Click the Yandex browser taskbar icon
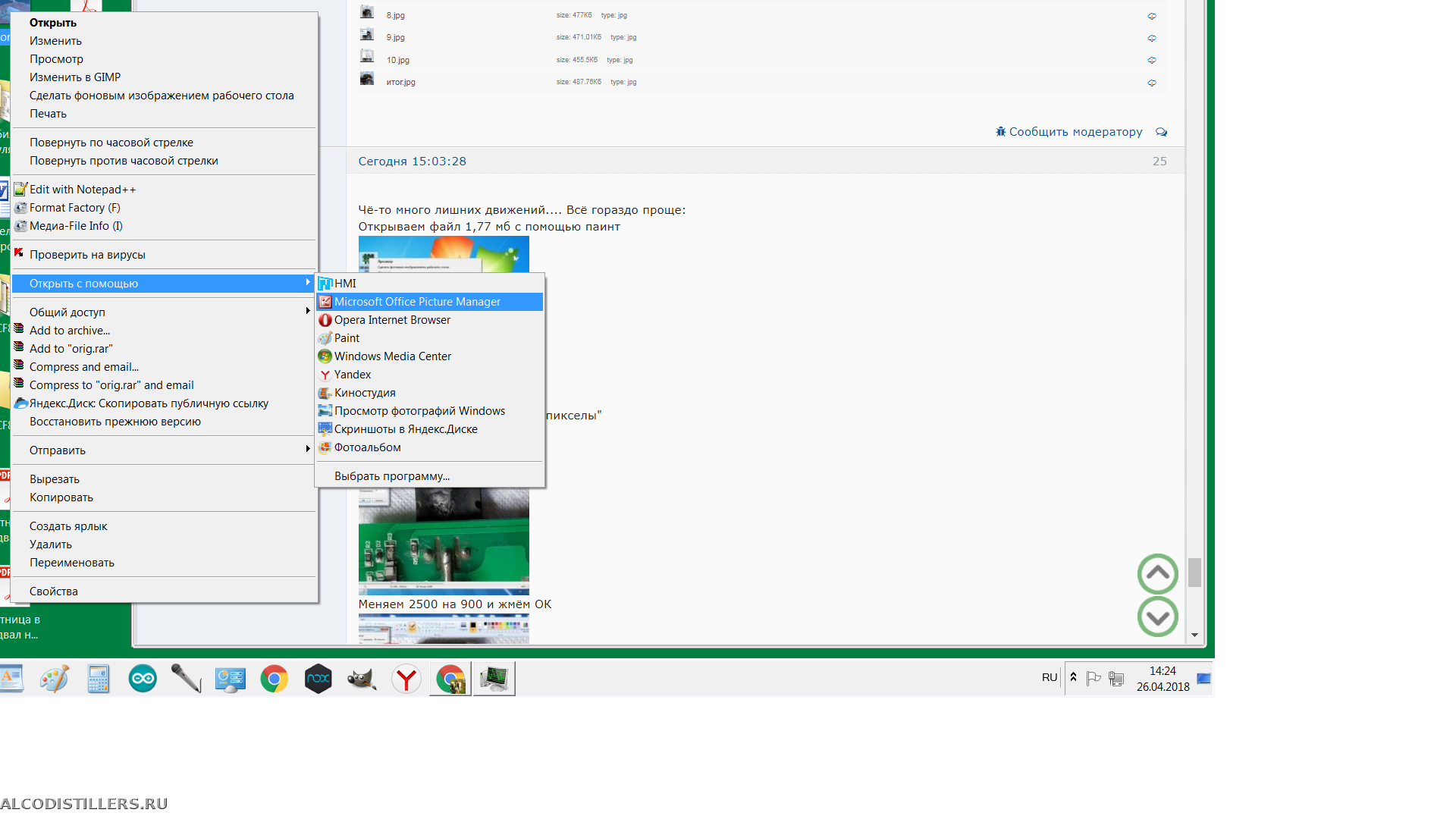Screen dimensions: 1456x819 click(406, 679)
